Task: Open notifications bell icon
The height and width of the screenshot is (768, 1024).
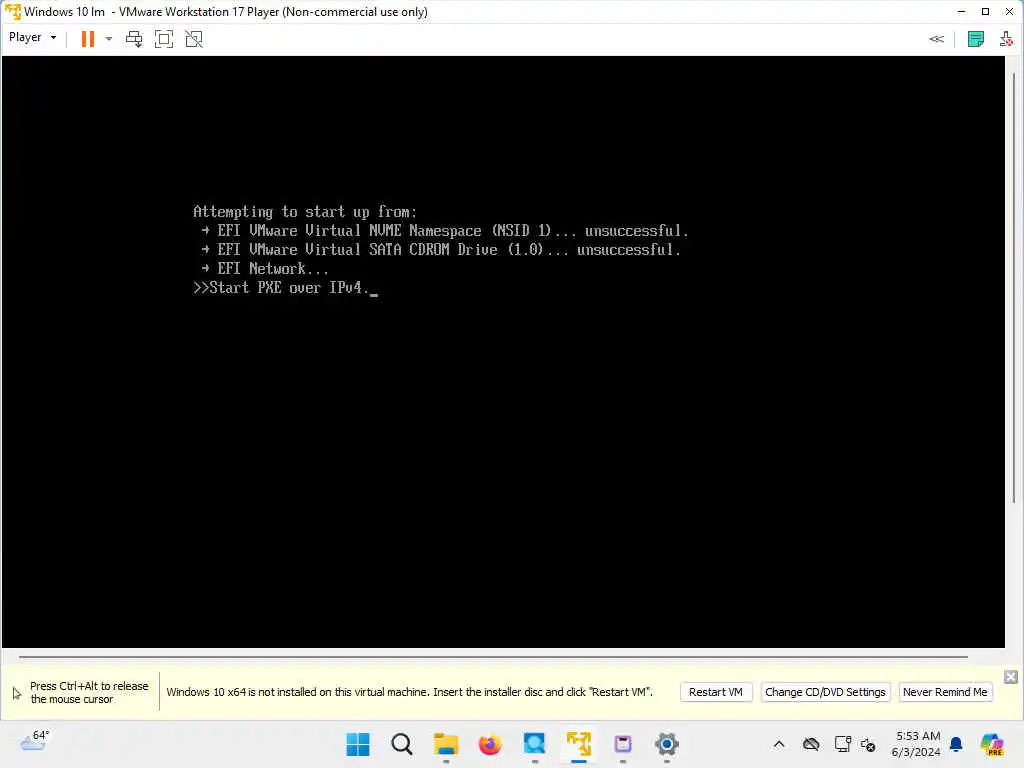Action: (x=956, y=744)
